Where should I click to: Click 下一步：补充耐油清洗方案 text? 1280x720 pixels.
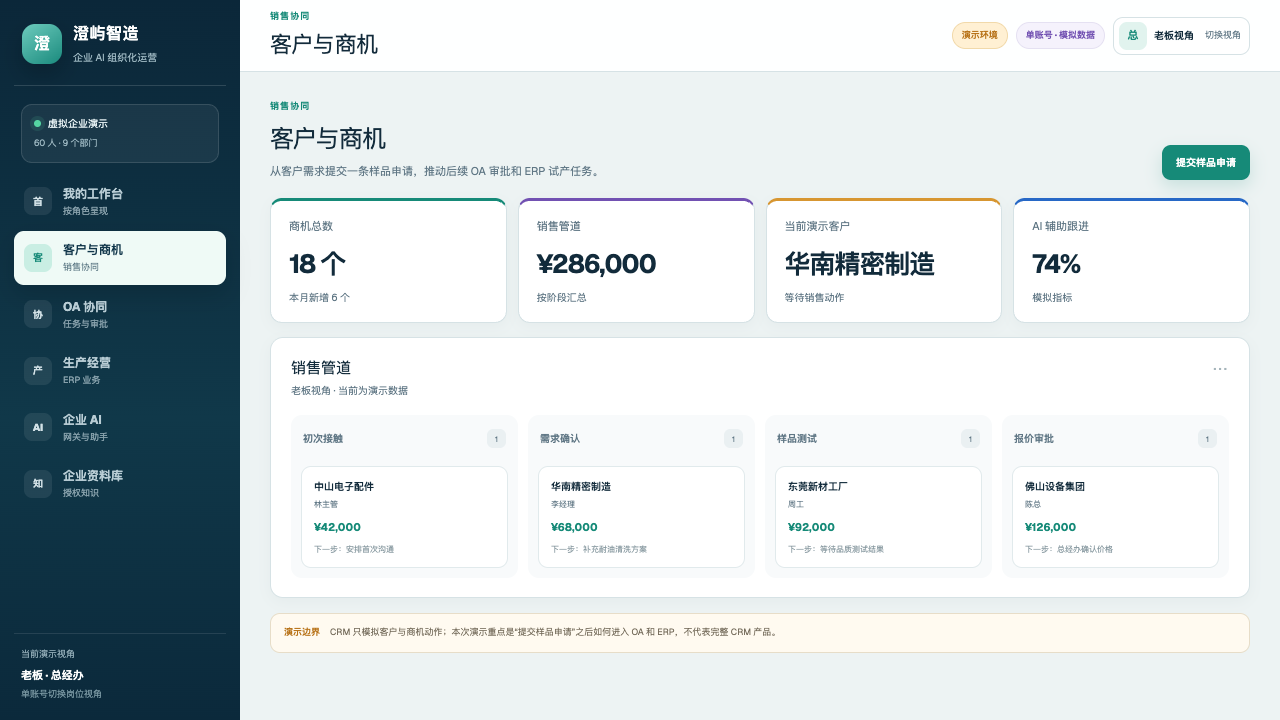coord(599,549)
